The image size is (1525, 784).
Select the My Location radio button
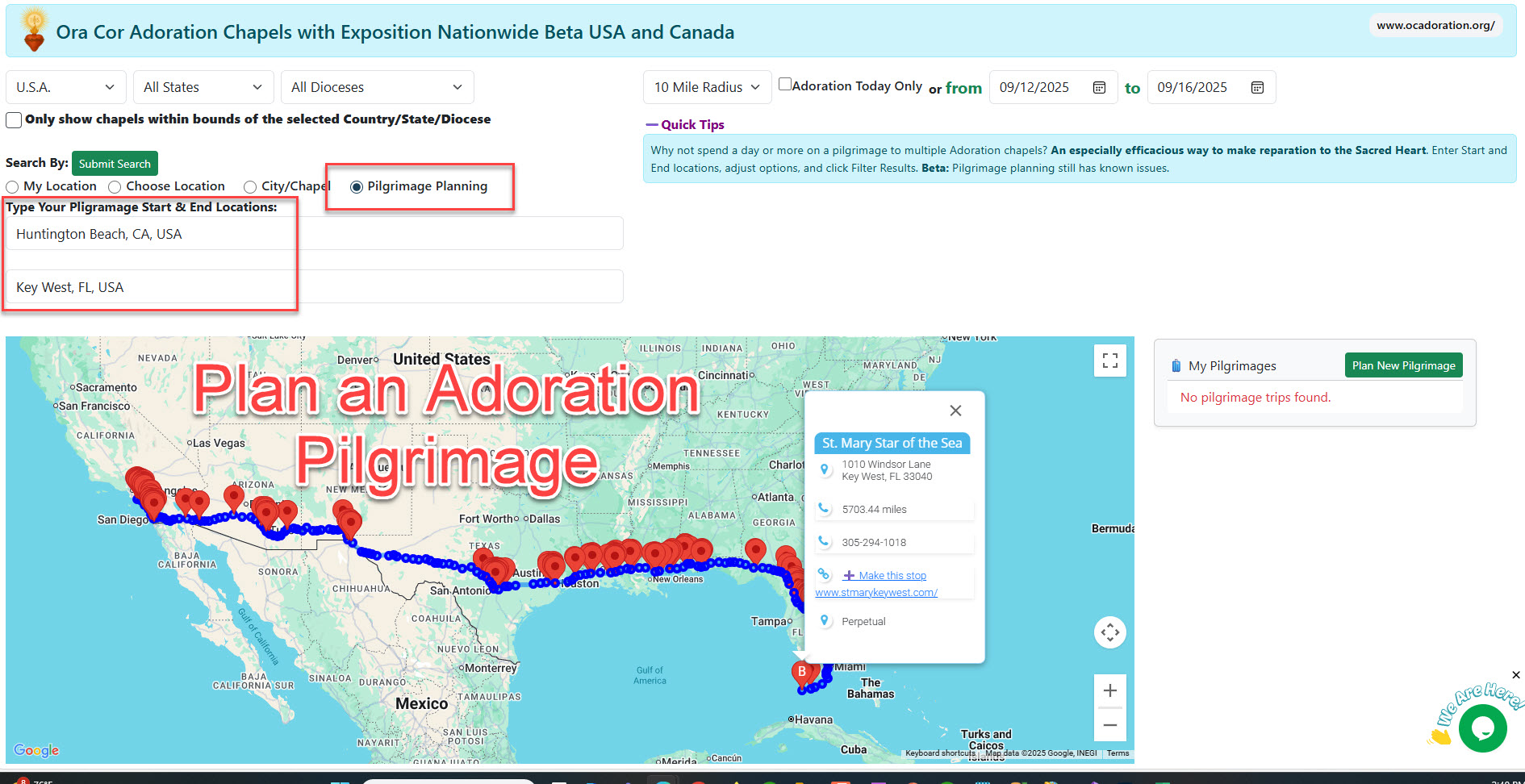point(12,187)
